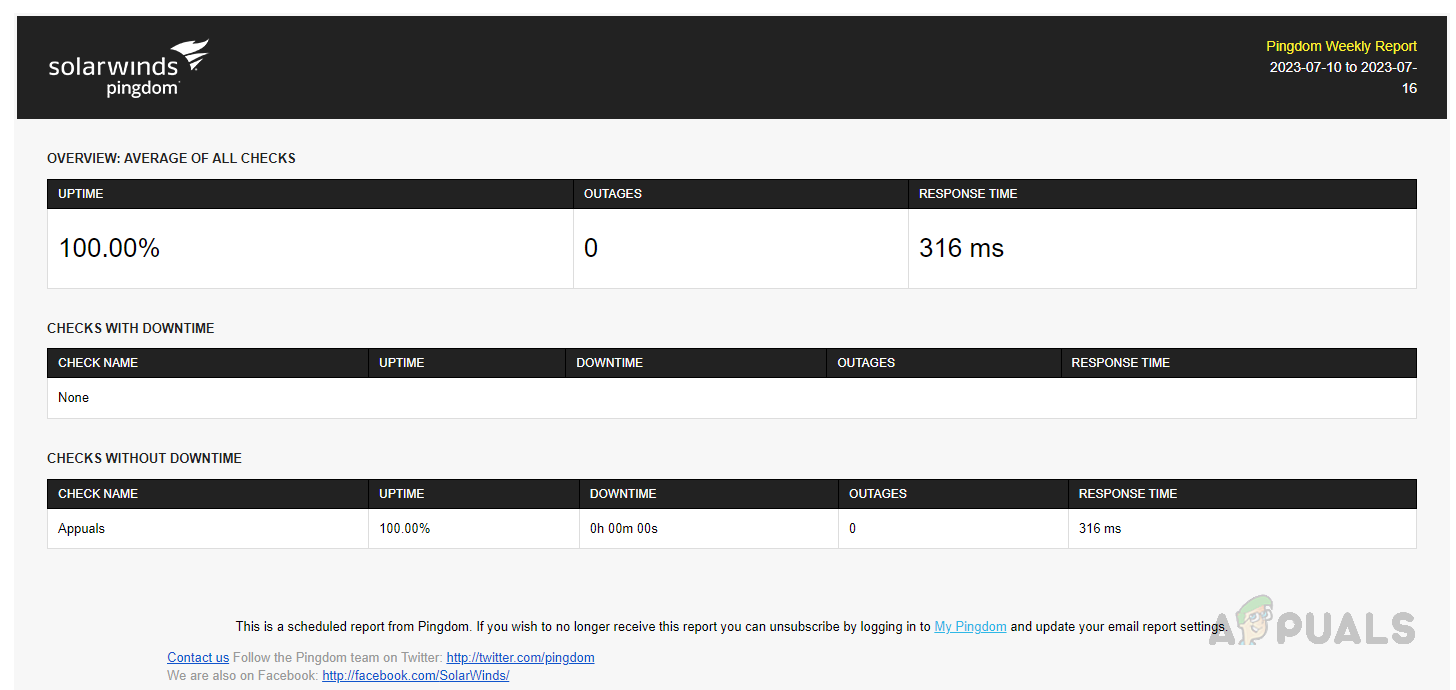Viewport: 1456px width, 690px height.
Task: Click the overview uptime value 100.00%
Action: tap(109, 248)
